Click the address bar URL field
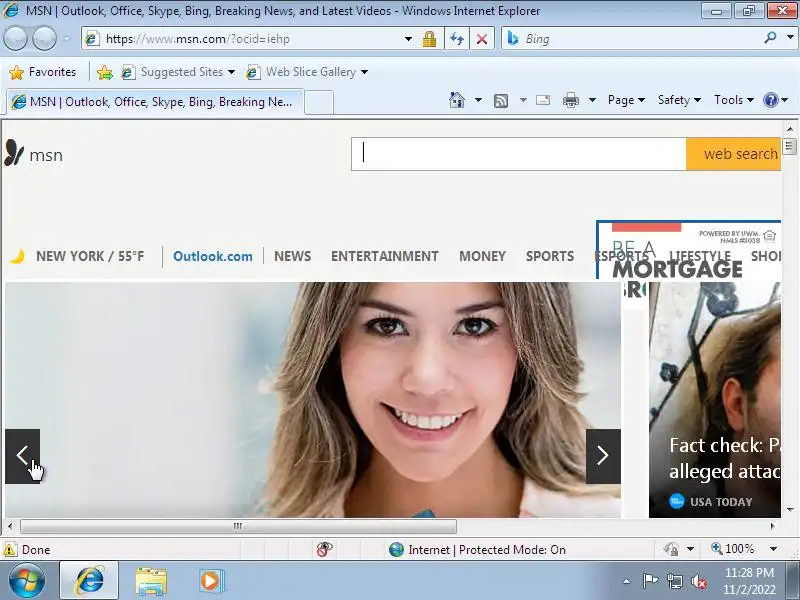800x600 pixels. (x=245, y=39)
